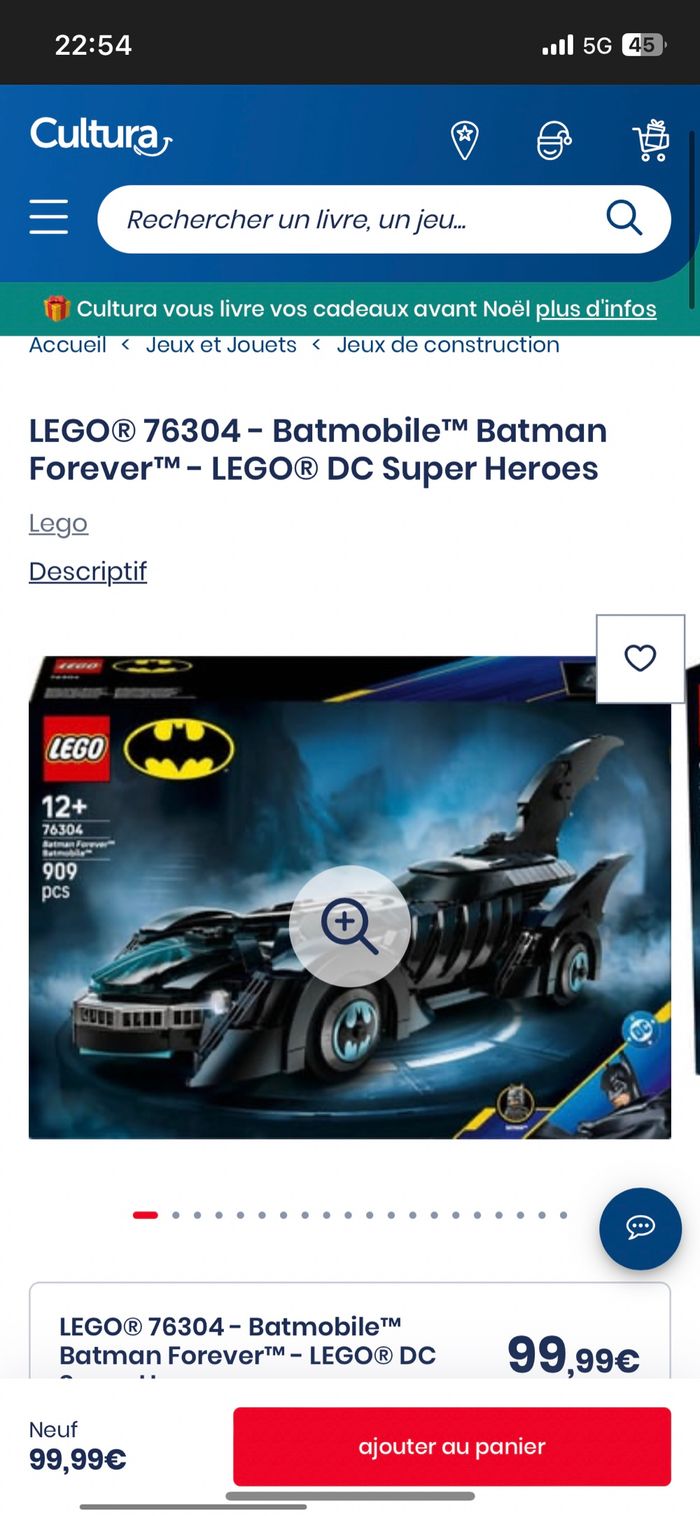
Task: Open the Batmobile box product image
Action: (350, 897)
